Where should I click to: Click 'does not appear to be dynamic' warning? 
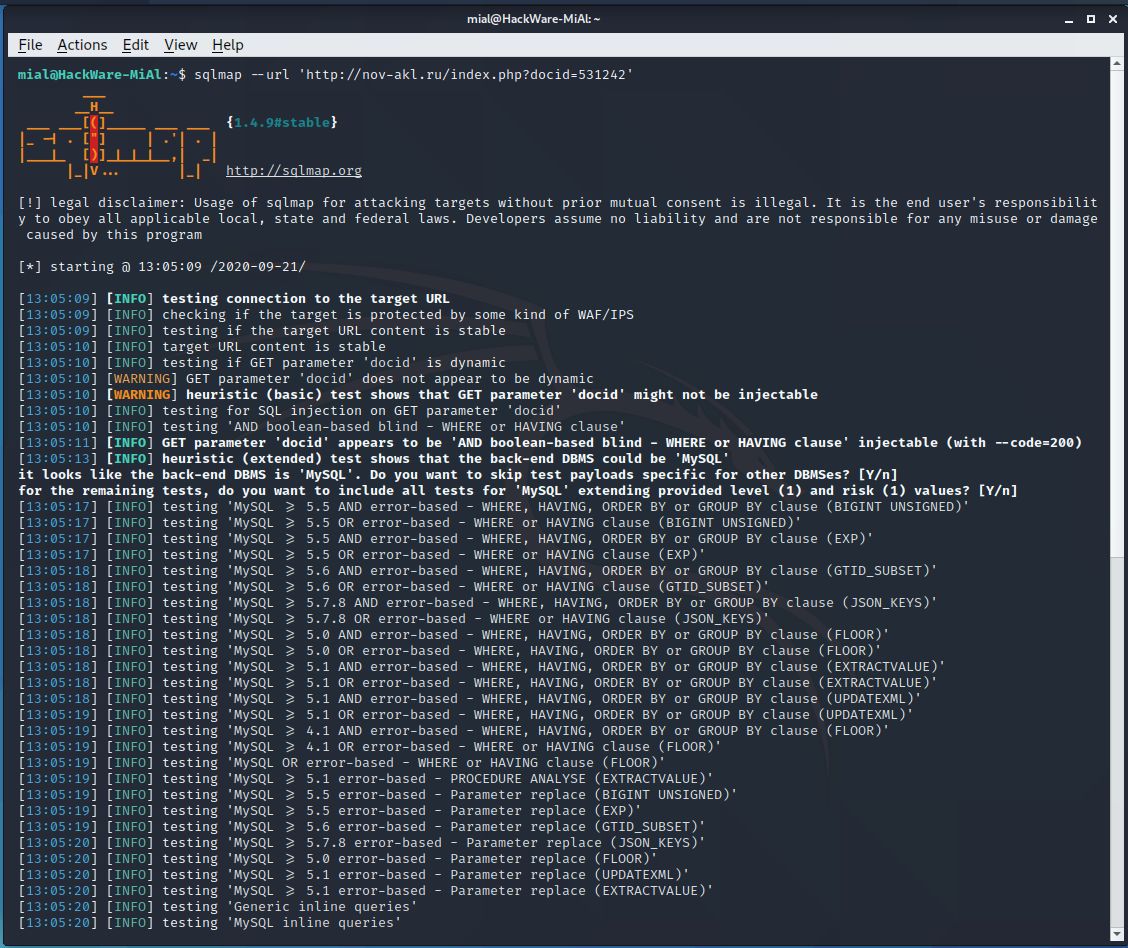pyautogui.click(x=306, y=378)
